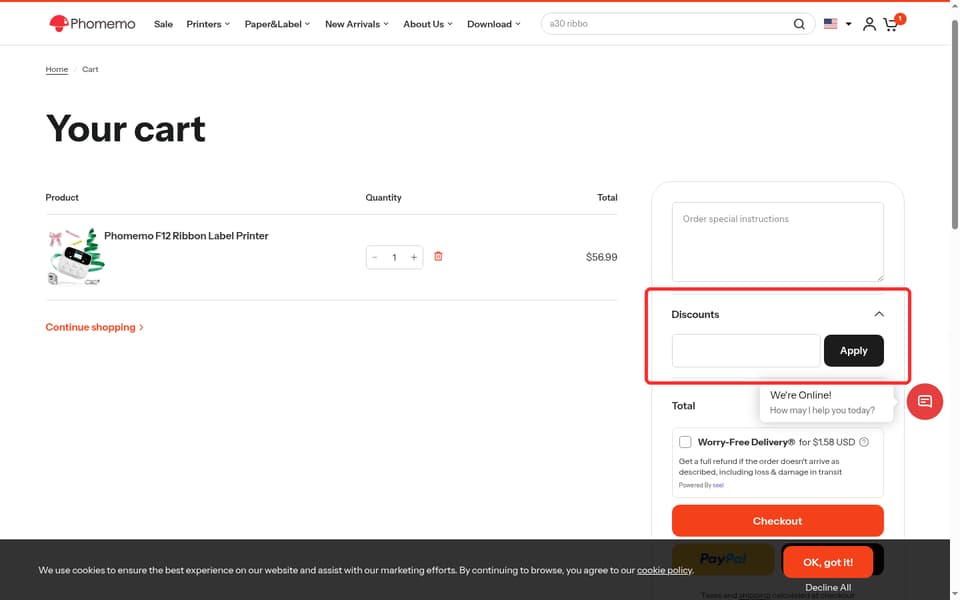Click the F12 printer product thumbnail
This screenshot has height=600, width=960.
coord(76,257)
